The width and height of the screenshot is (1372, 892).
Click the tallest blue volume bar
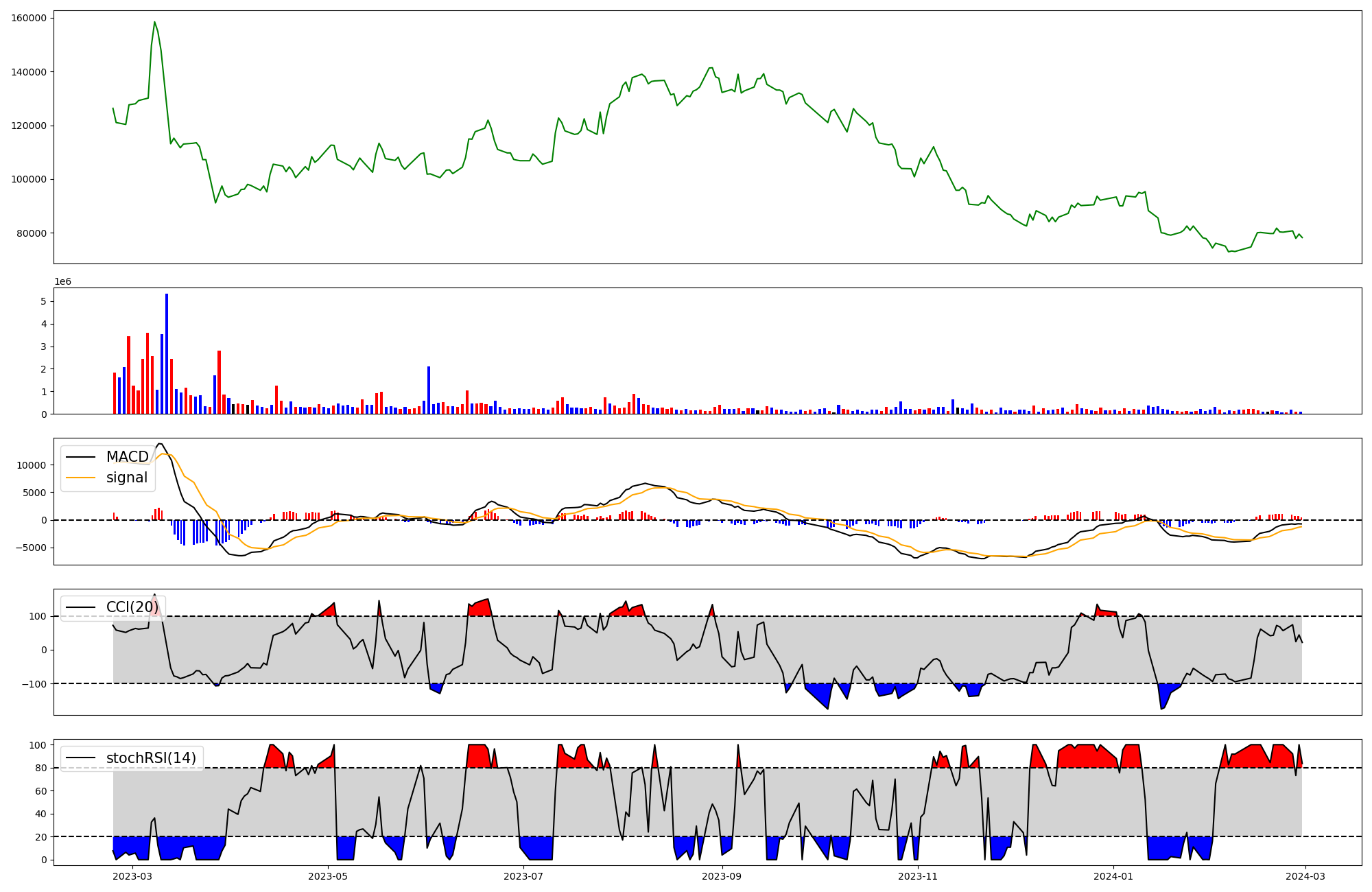pos(167,353)
